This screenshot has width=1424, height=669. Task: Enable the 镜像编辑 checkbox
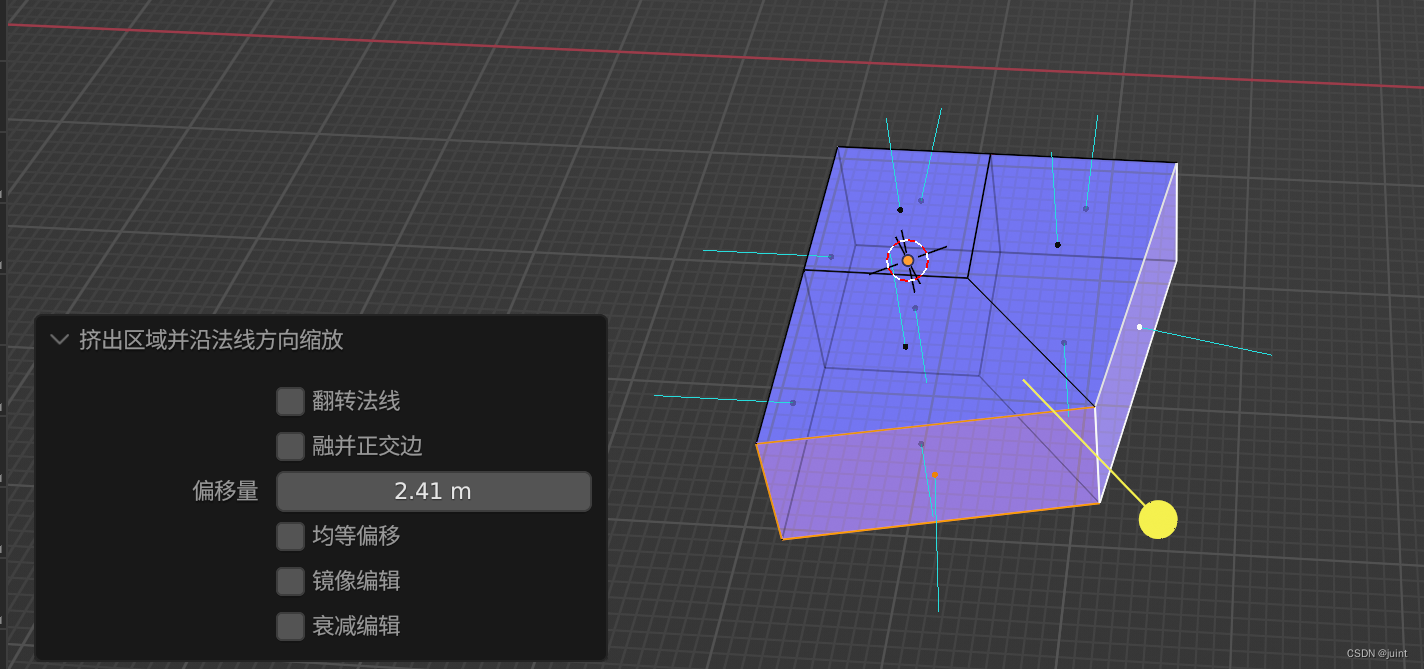[291, 581]
